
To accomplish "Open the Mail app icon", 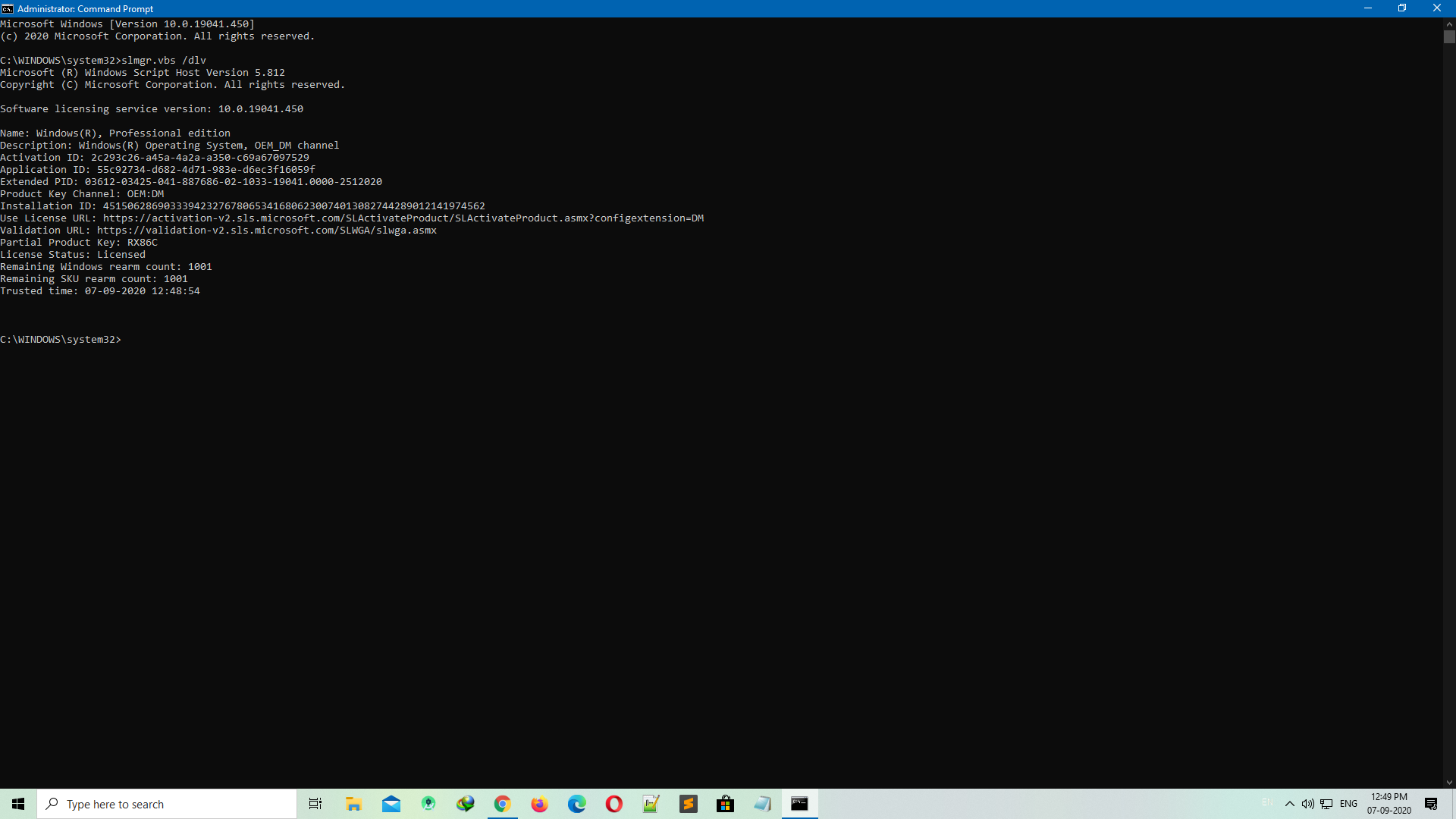I will tap(391, 804).
